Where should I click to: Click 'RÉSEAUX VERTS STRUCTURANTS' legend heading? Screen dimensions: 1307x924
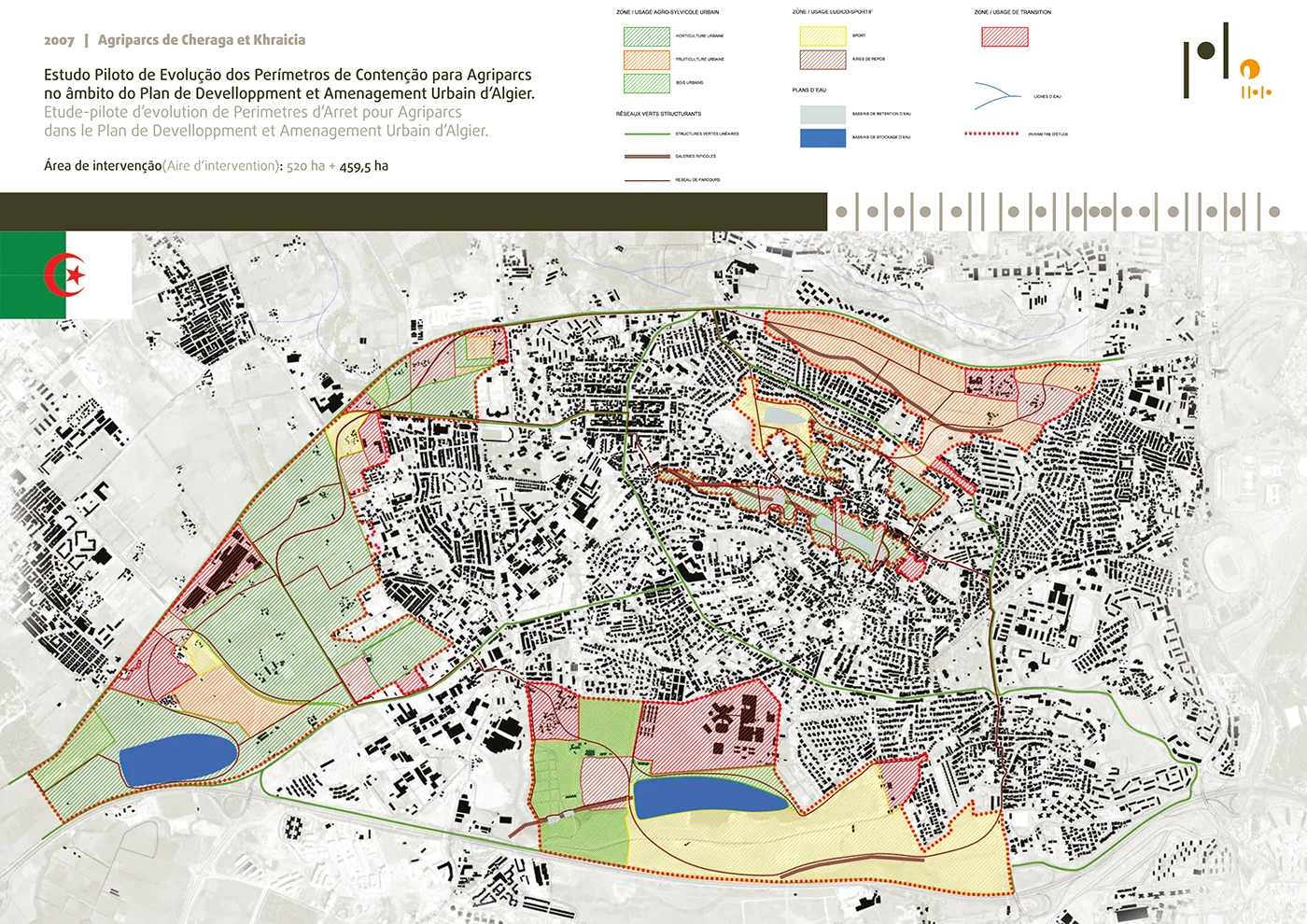658,114
